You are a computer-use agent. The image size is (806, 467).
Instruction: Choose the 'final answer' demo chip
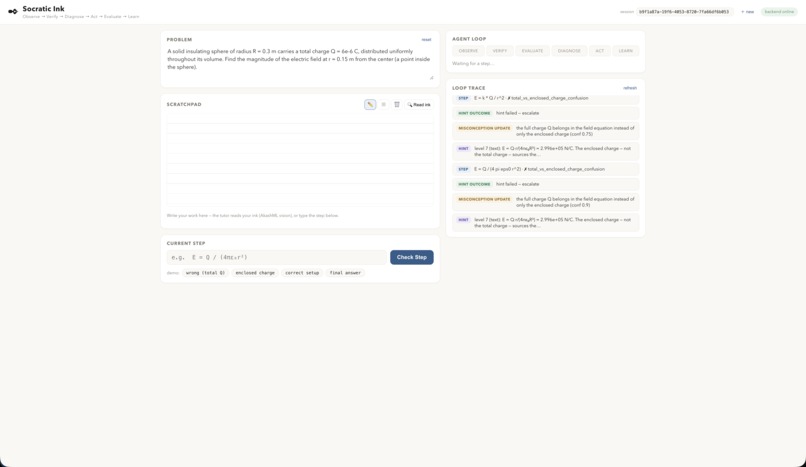(345, 273)
